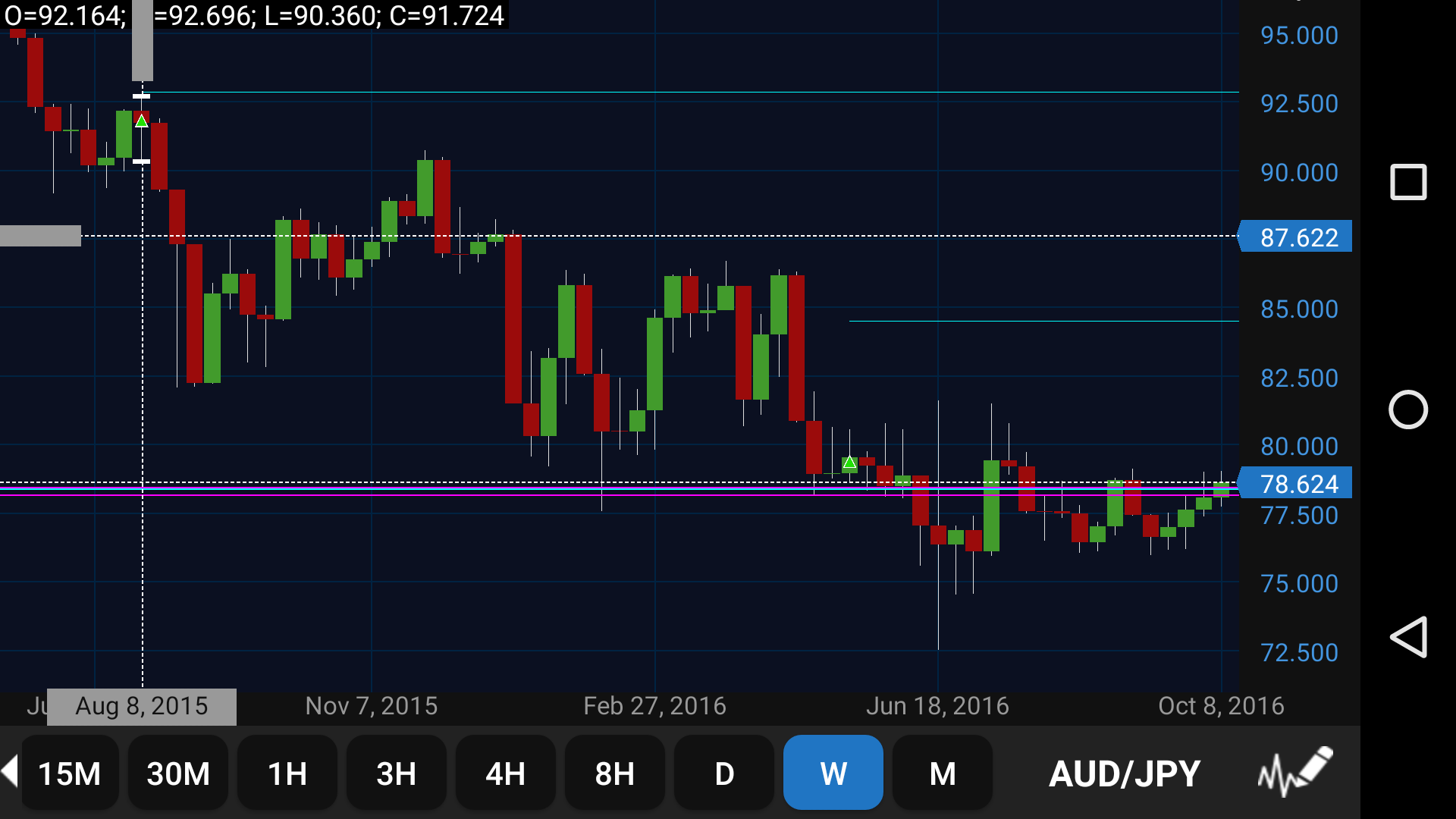
Task: Switch to 1H timeframe
Action: tap(287, 773)
